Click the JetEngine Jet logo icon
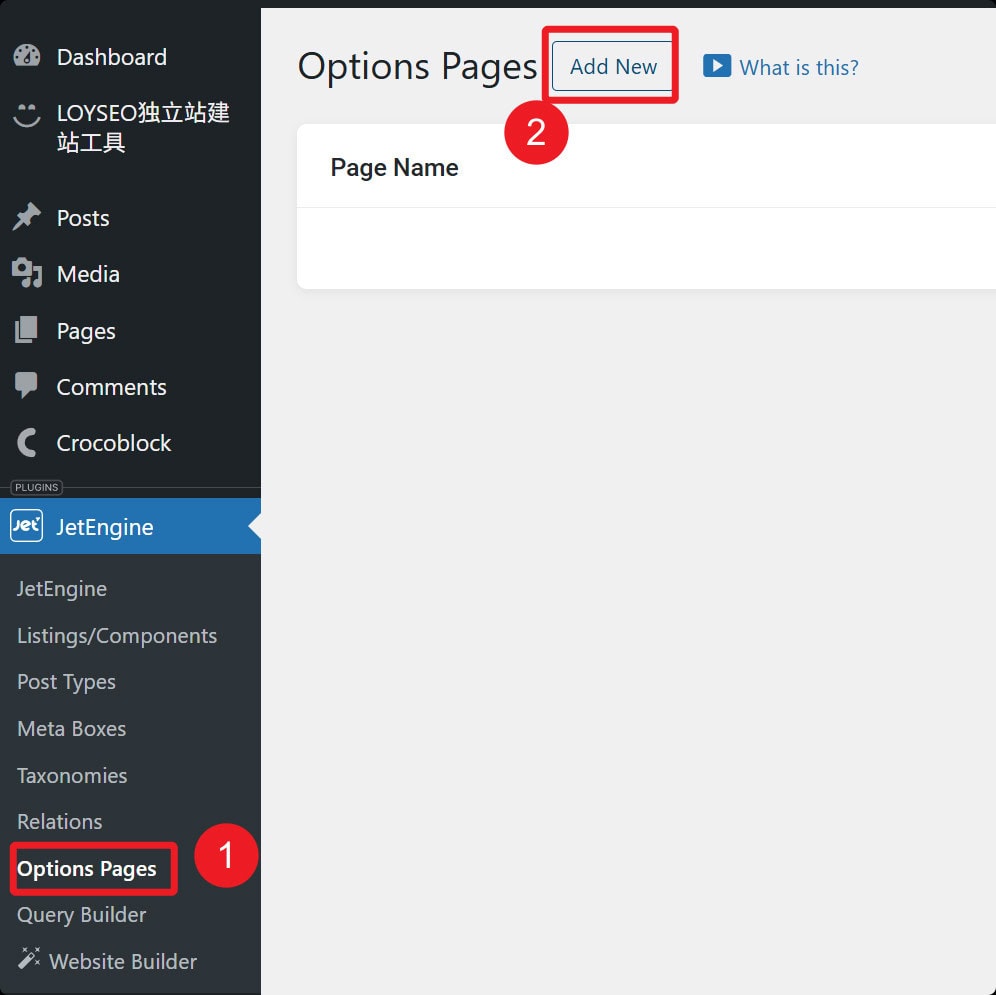Viewport: 996px width, 995px height. (x=27, y=526)
